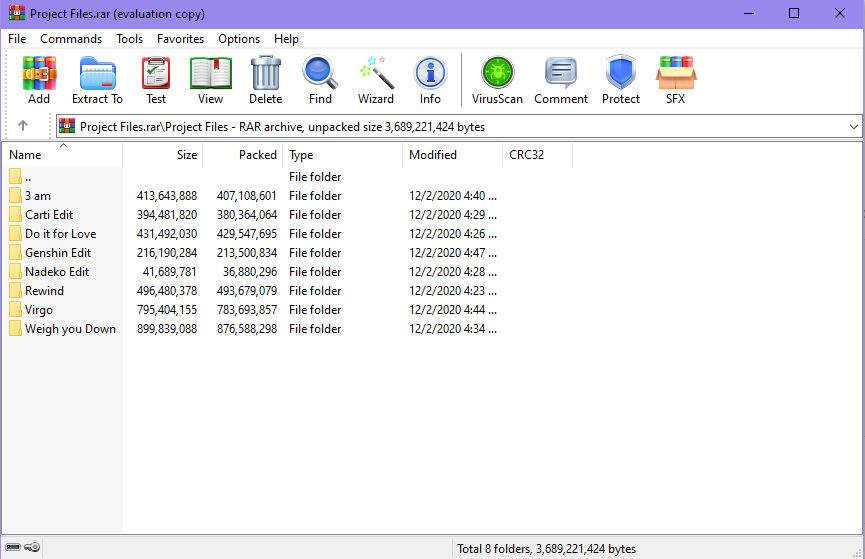This screenshot has width=865, height=559.
Task: Click packed value 429,547,695
Action: point(247,234)
